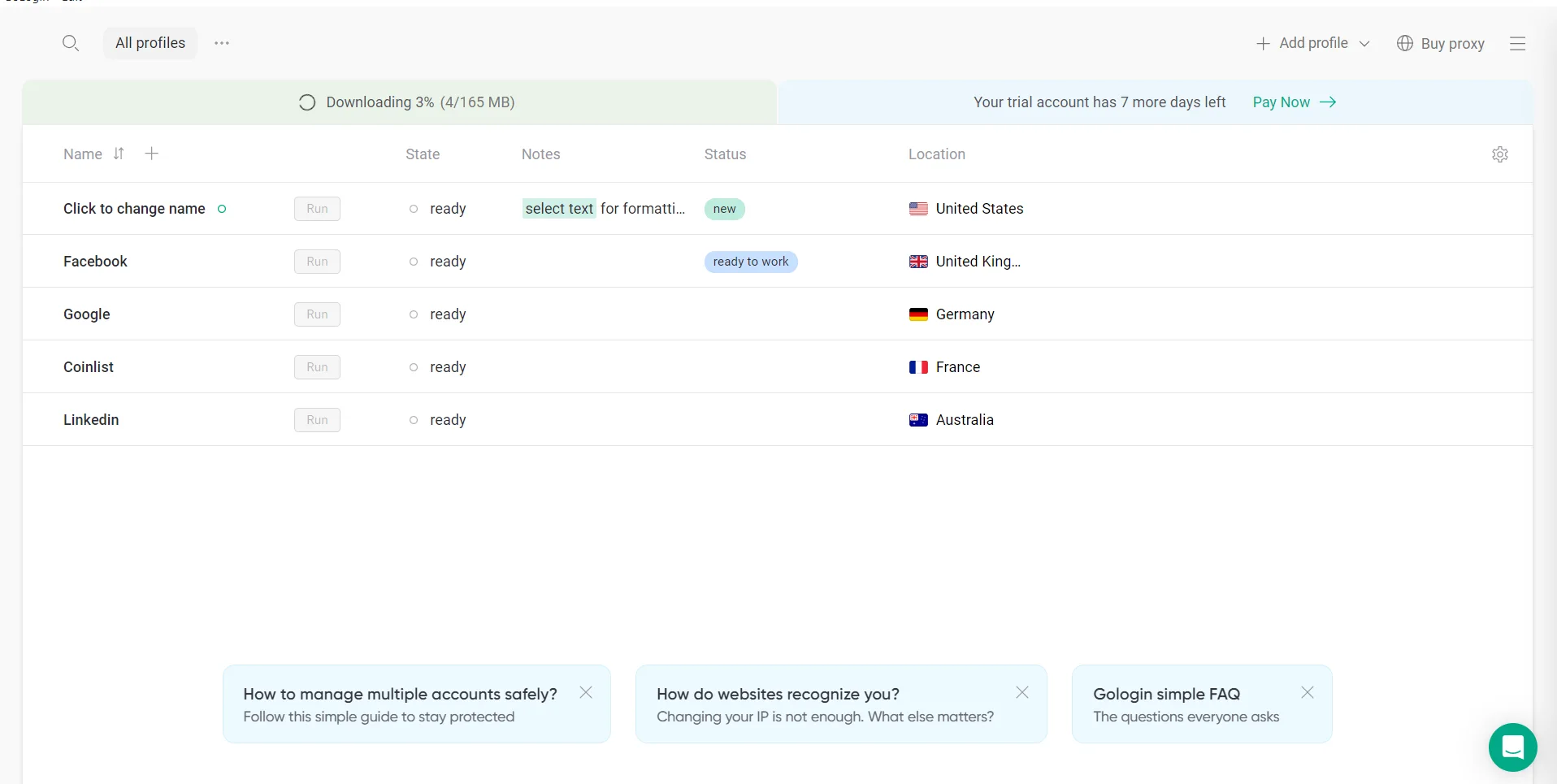Click the State column header
The image size is (1557, 784).
coord(423,154)
